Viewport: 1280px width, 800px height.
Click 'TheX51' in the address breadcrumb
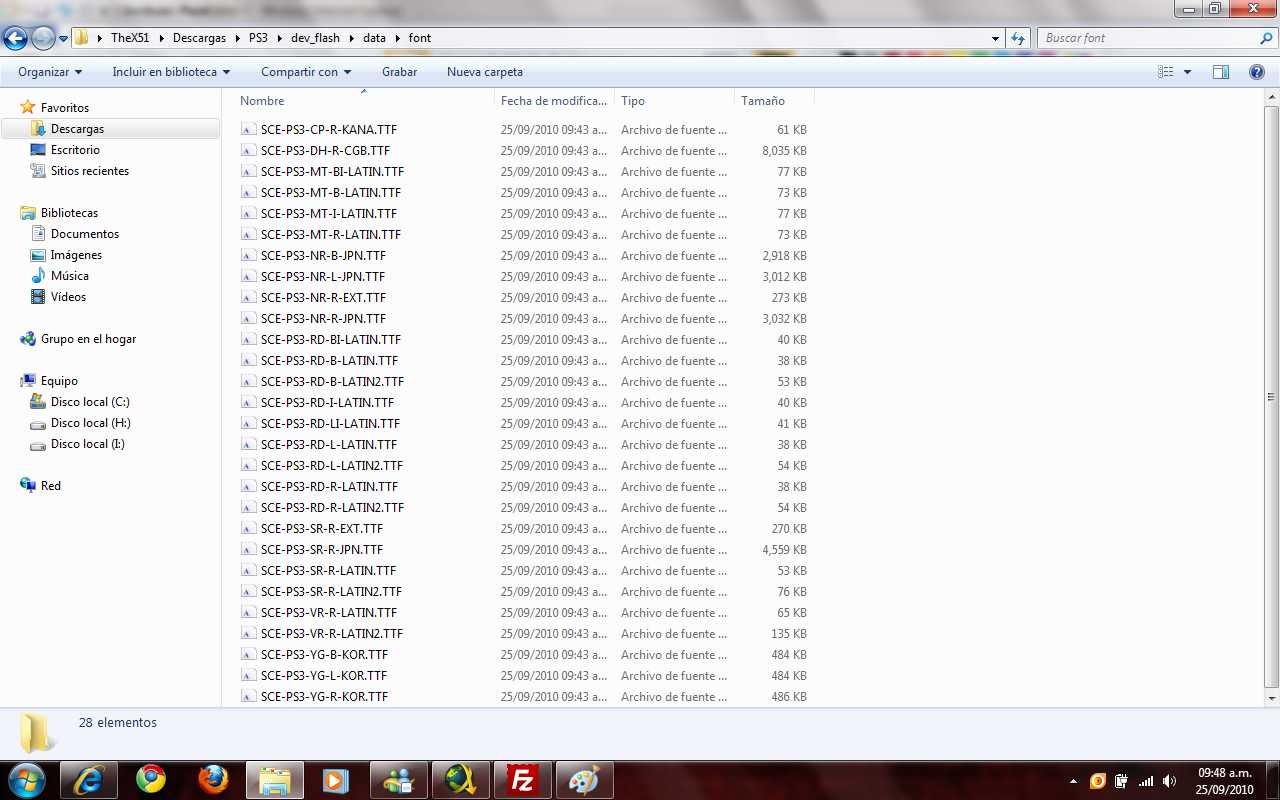129,38
